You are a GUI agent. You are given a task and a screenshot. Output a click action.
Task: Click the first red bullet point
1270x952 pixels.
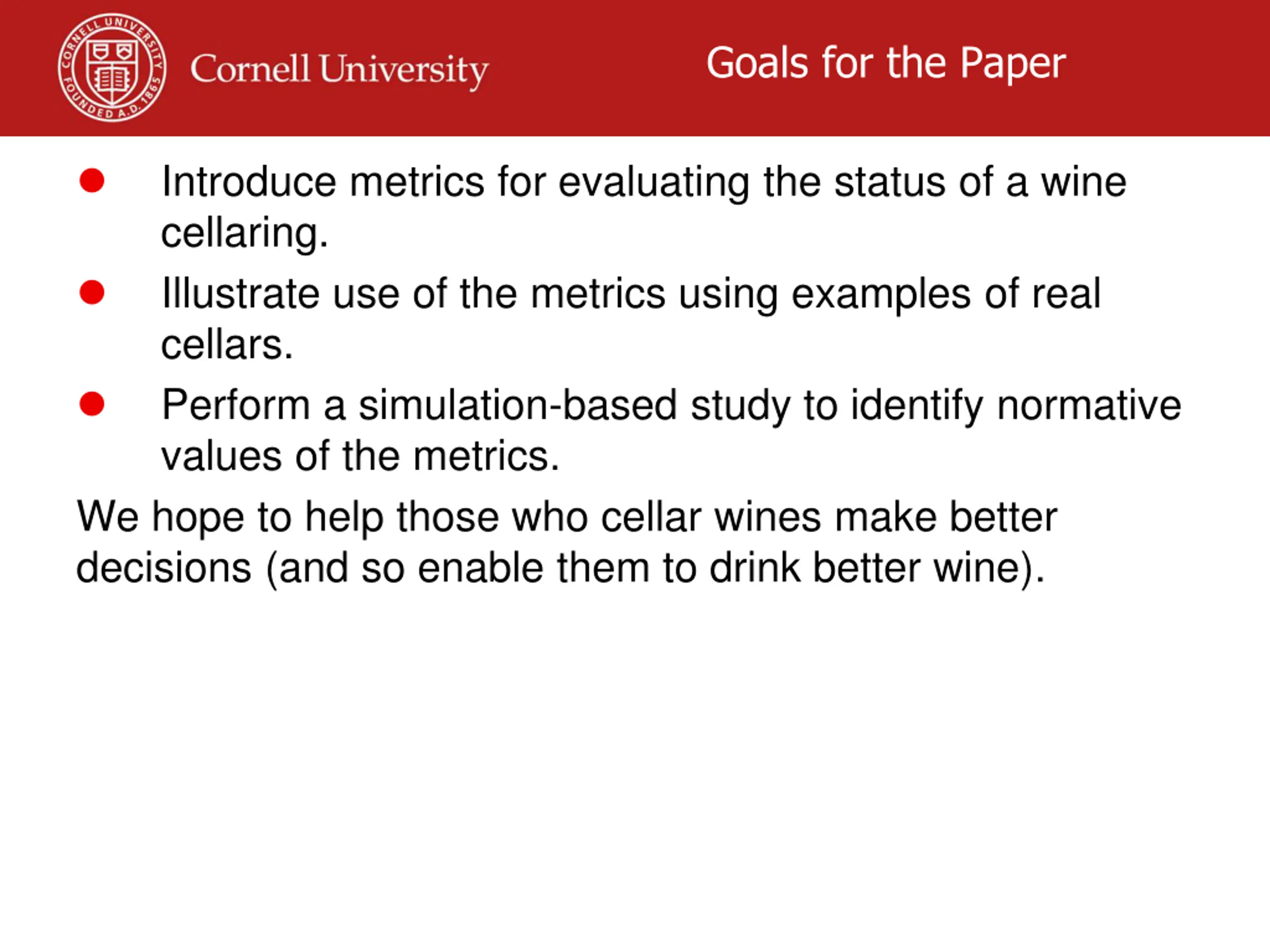coord(92,181)
